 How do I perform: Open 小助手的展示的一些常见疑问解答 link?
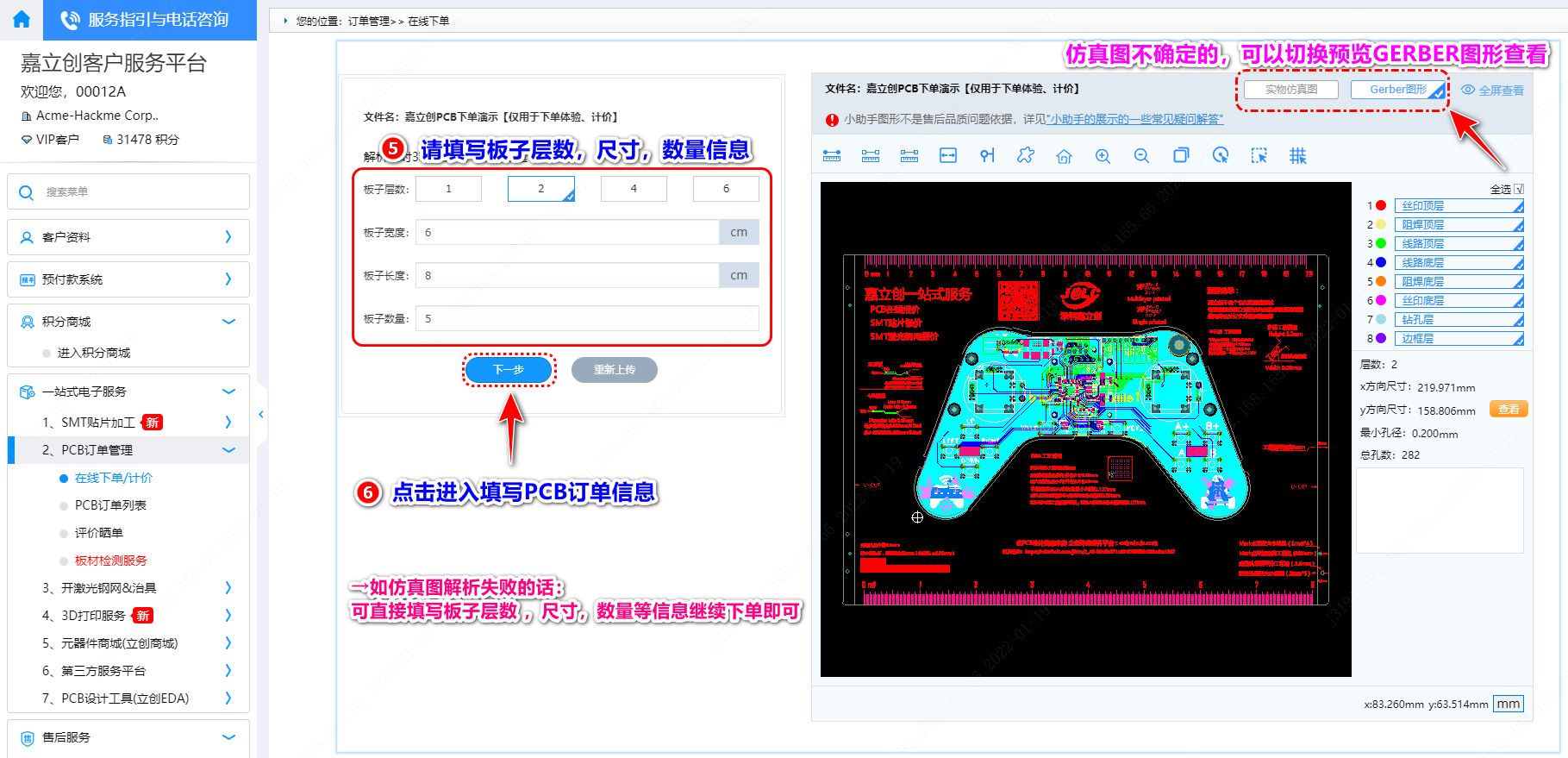1135,120
